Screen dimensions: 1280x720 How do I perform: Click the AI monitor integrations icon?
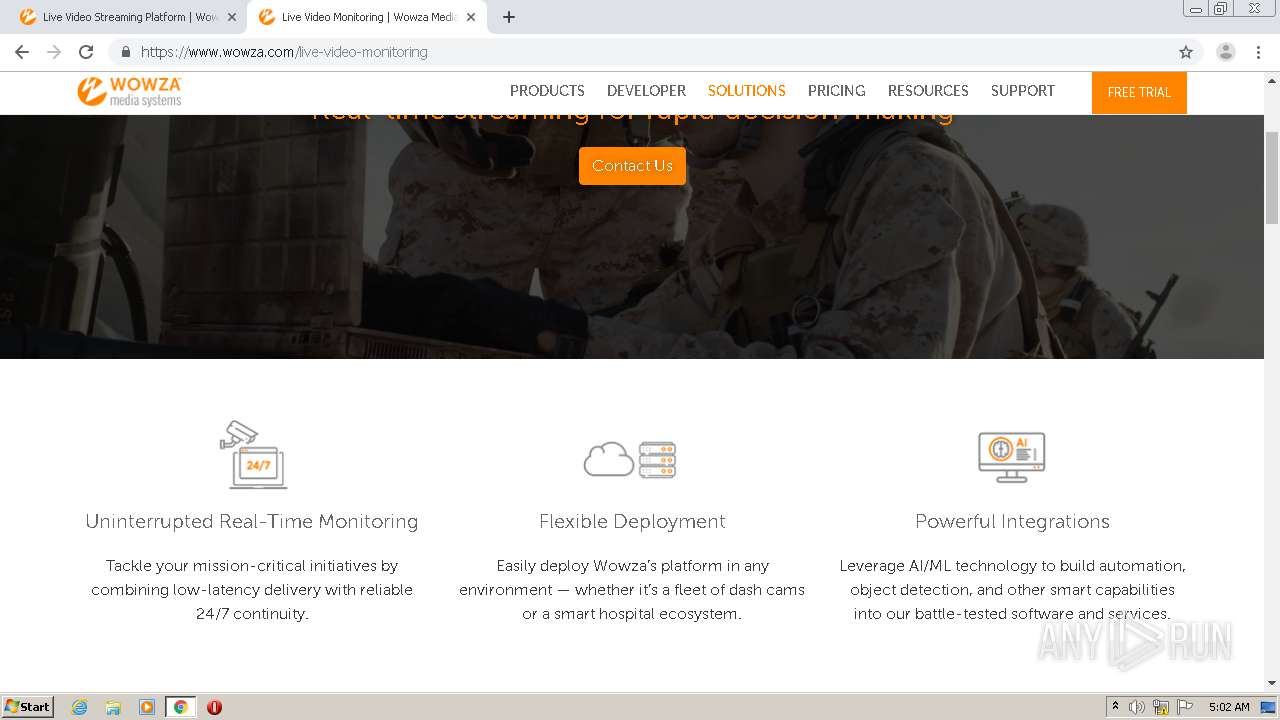(1011, 457)
